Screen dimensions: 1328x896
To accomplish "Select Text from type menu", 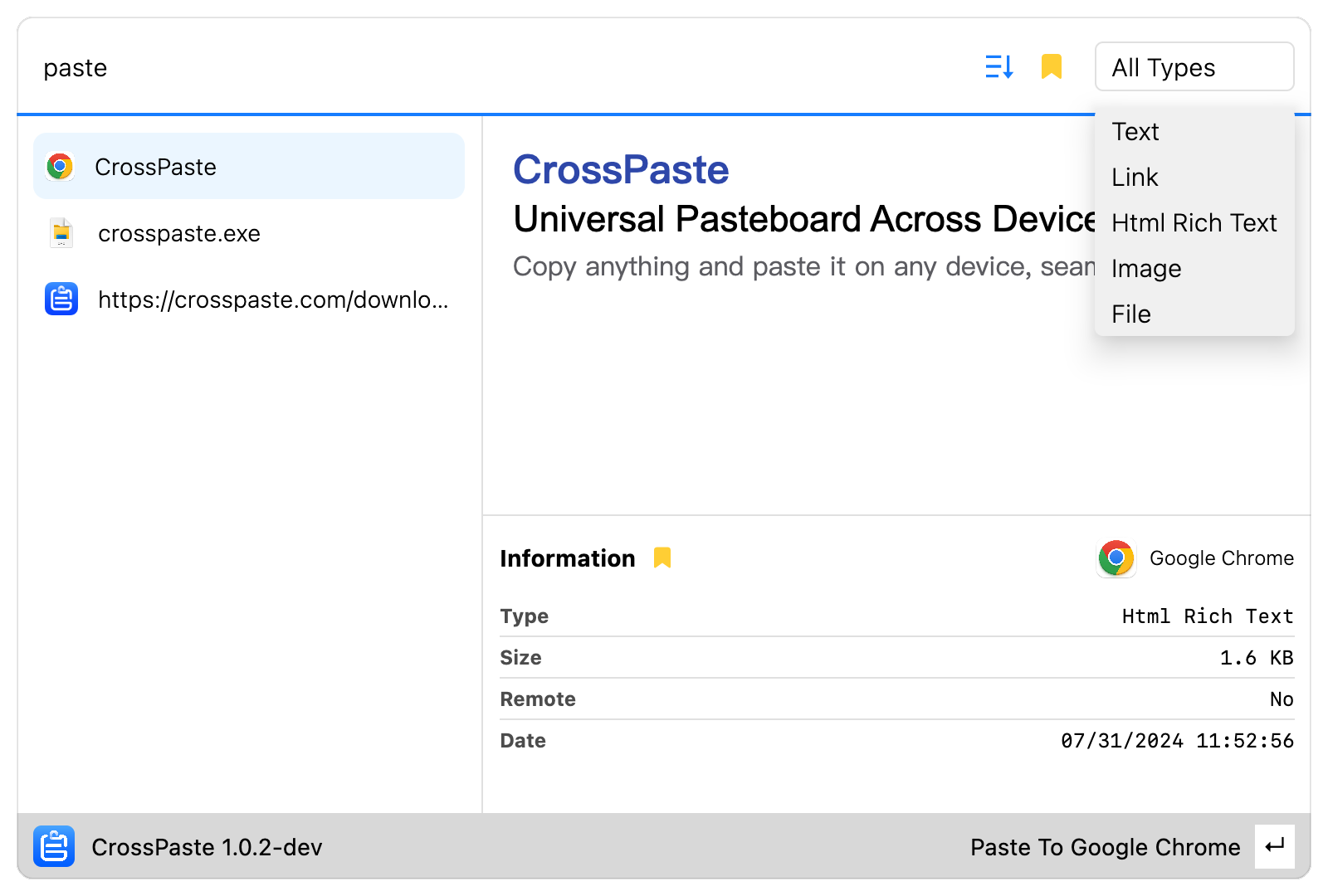I will [x=1194, y=131].
